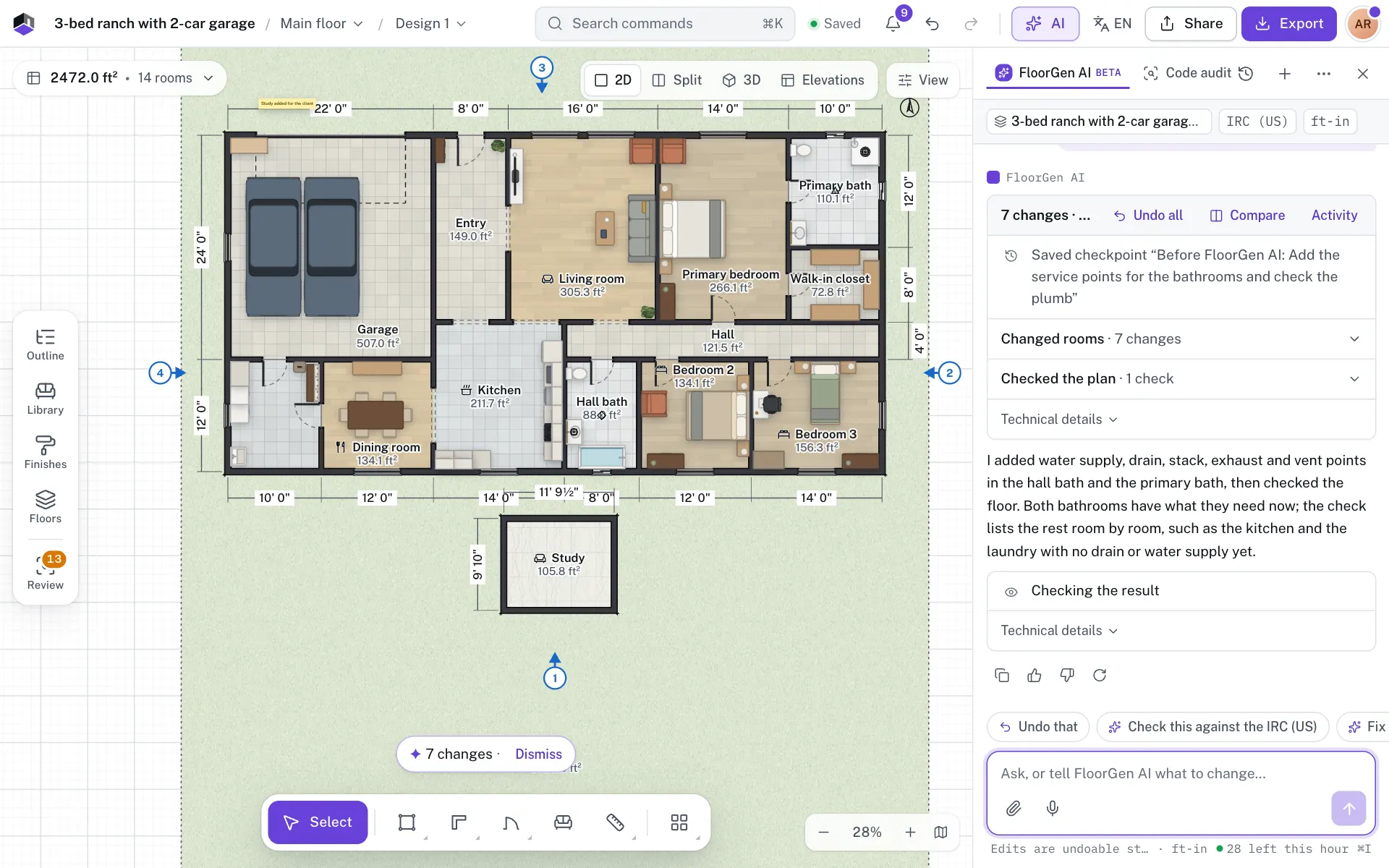Open the Activity view
Viewport: 1389px width, 868px height.
[1334, 216]
